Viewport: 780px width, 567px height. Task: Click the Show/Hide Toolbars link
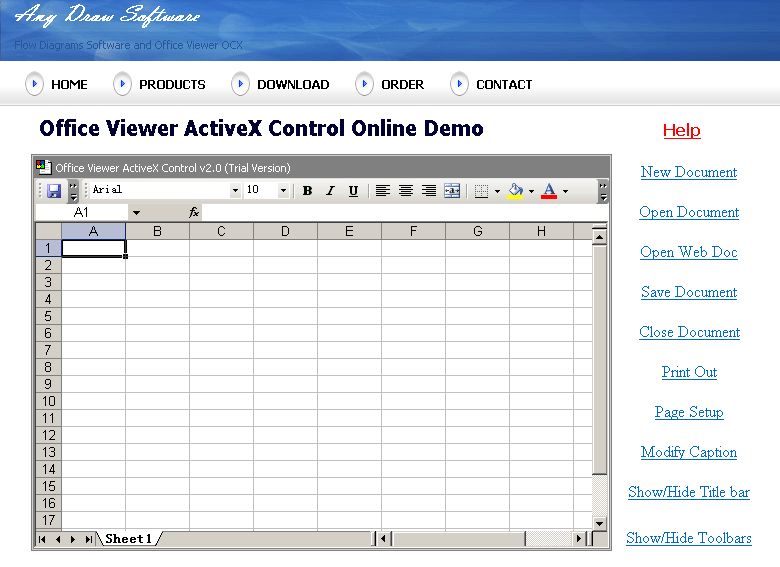pos(688,538)
